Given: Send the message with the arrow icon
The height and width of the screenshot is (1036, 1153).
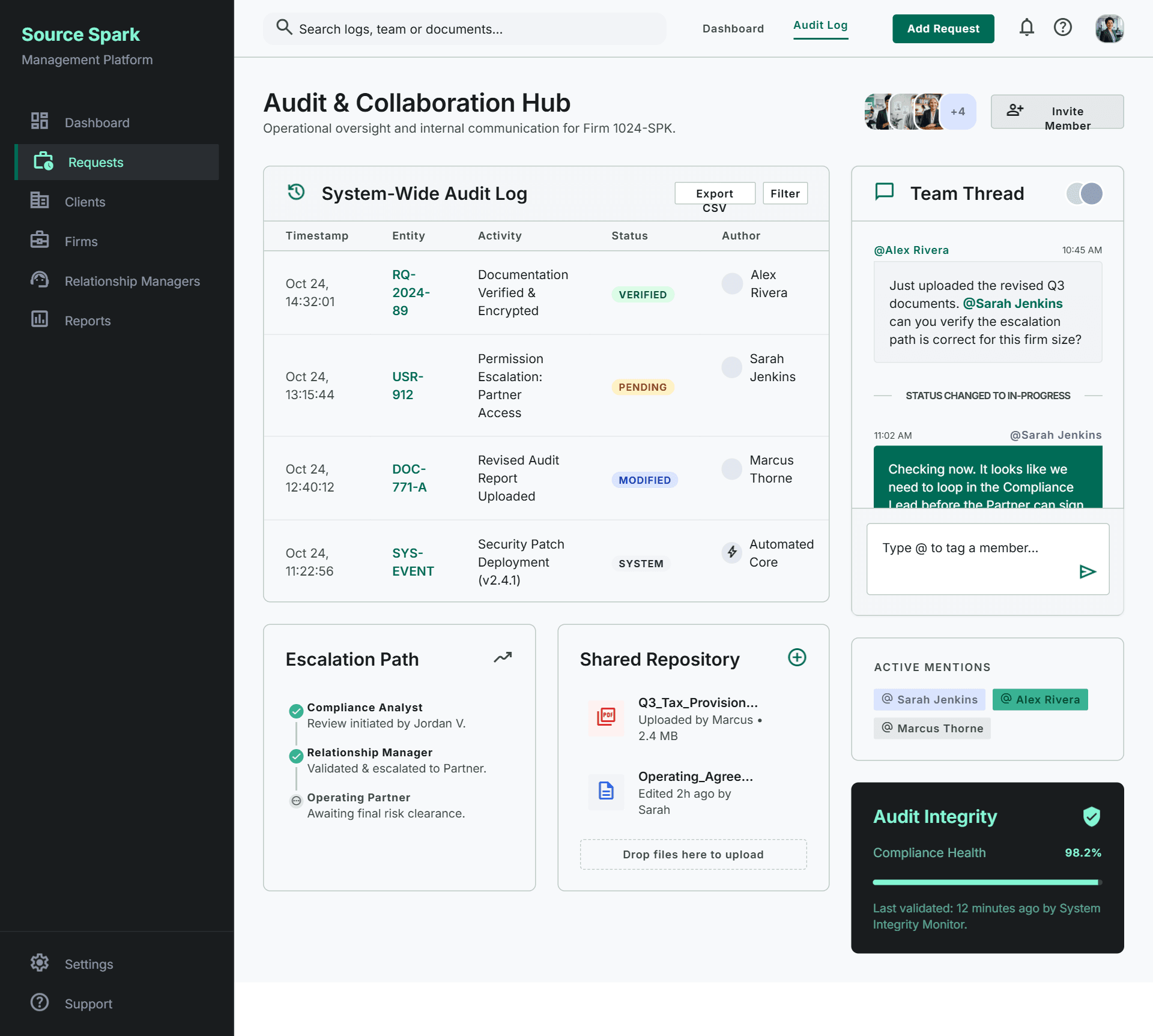Looking at the screenshot, I should [1088, 571].
